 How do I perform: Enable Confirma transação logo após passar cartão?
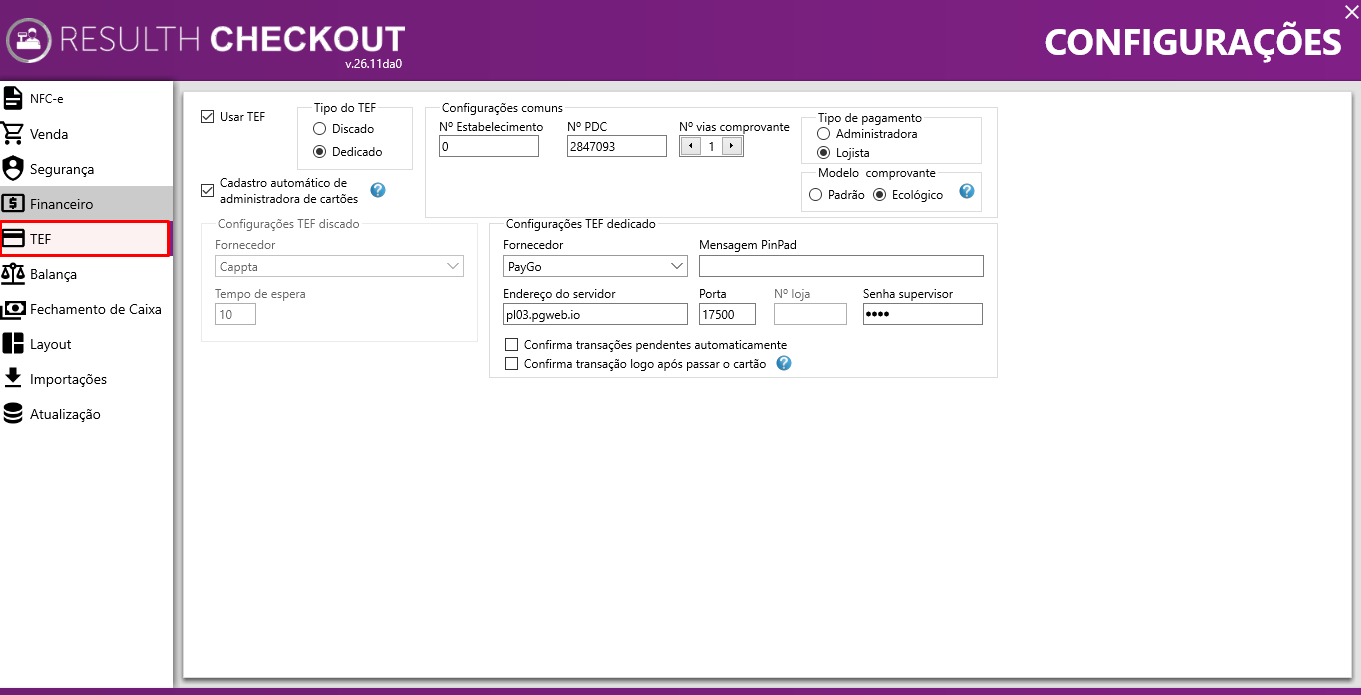pos(511,364)
